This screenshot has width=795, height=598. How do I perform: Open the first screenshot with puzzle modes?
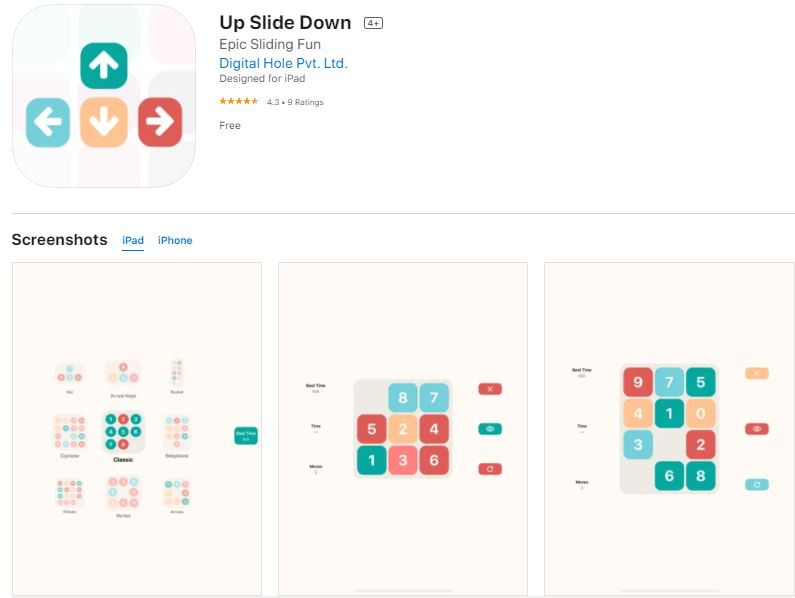[137, 429]
